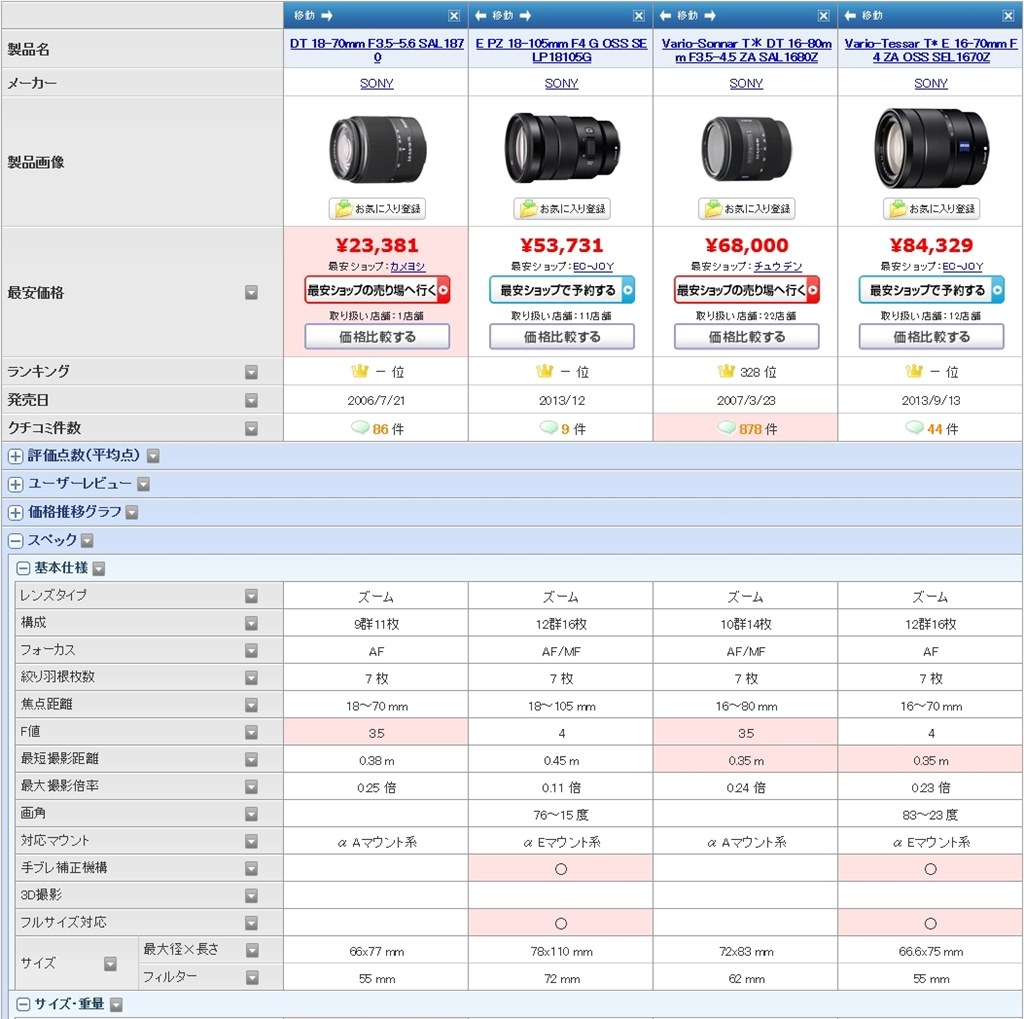Open sort dropdown for 焦点距離 row
Image resolution: width=1024 pixels, height=1019 pixels.
(251, 705)
